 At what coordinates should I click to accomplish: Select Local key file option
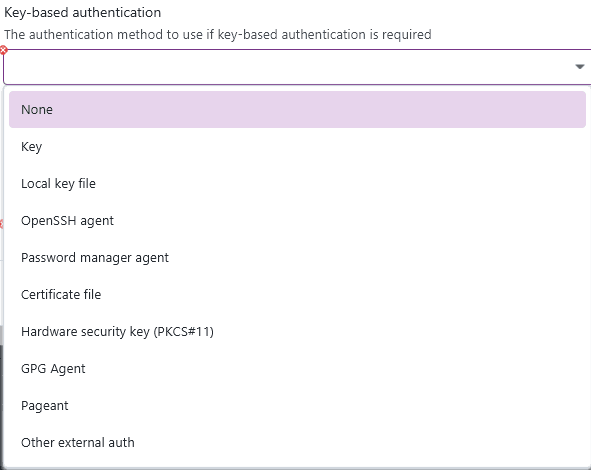(297, 184)
